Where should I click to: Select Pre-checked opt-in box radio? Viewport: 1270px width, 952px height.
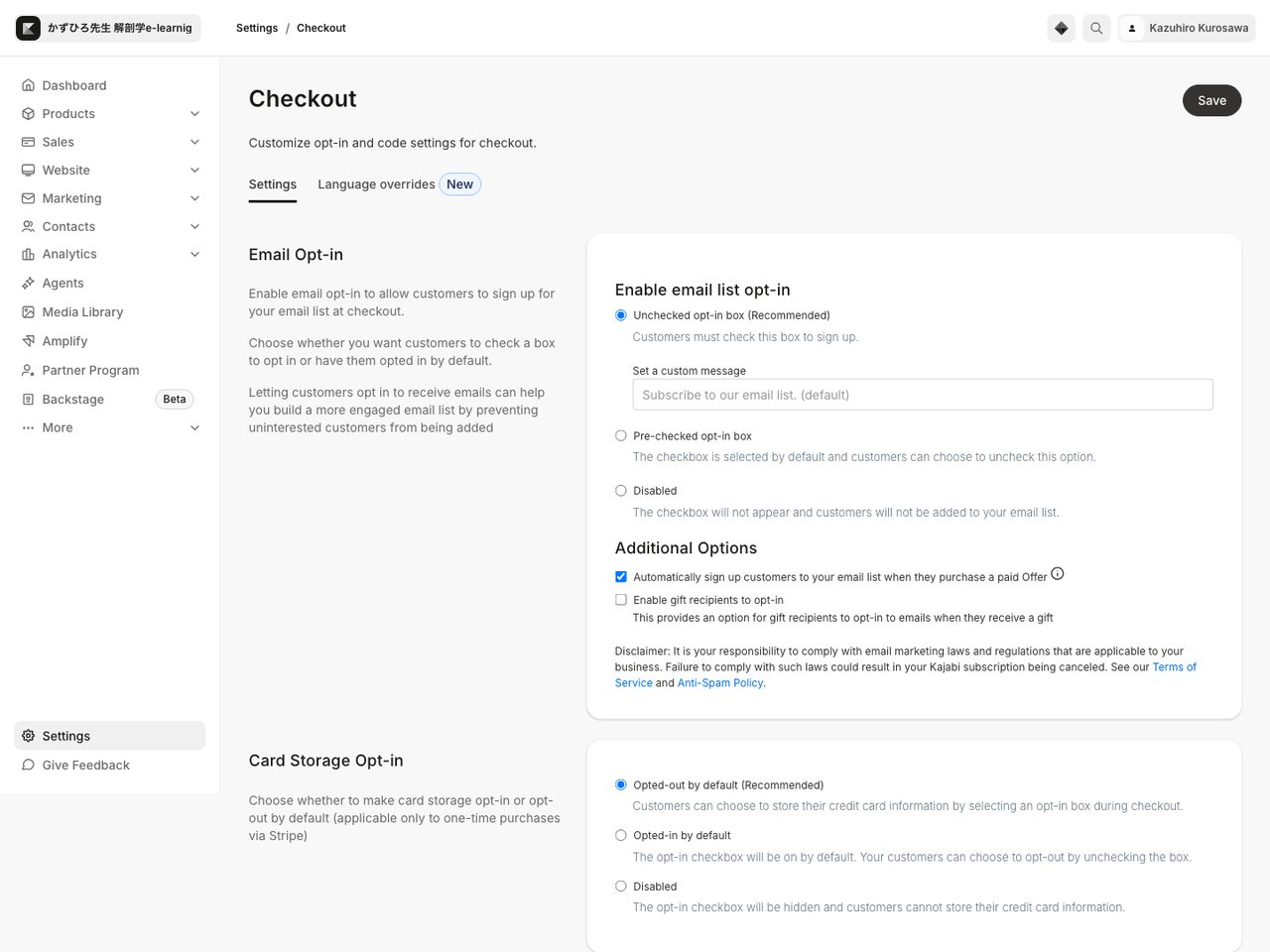tap(621, 435)
